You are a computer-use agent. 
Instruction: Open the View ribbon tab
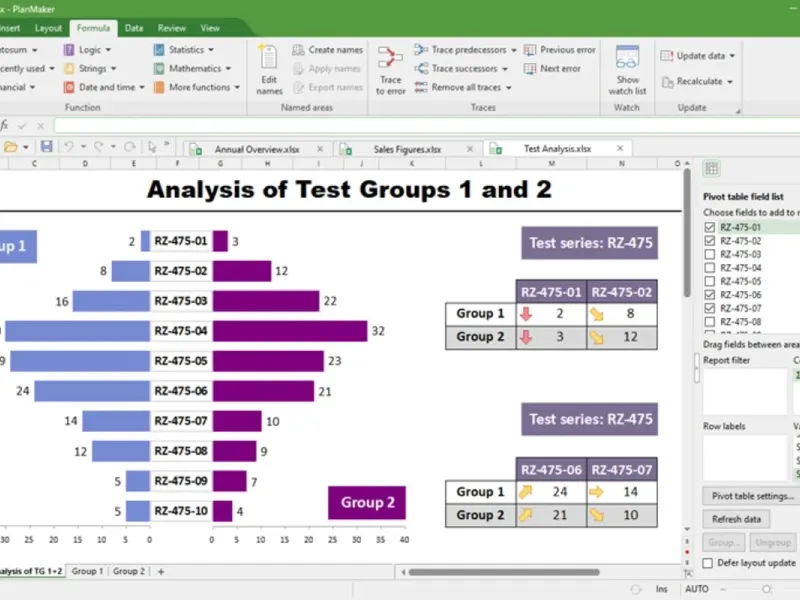coord(210,28)
